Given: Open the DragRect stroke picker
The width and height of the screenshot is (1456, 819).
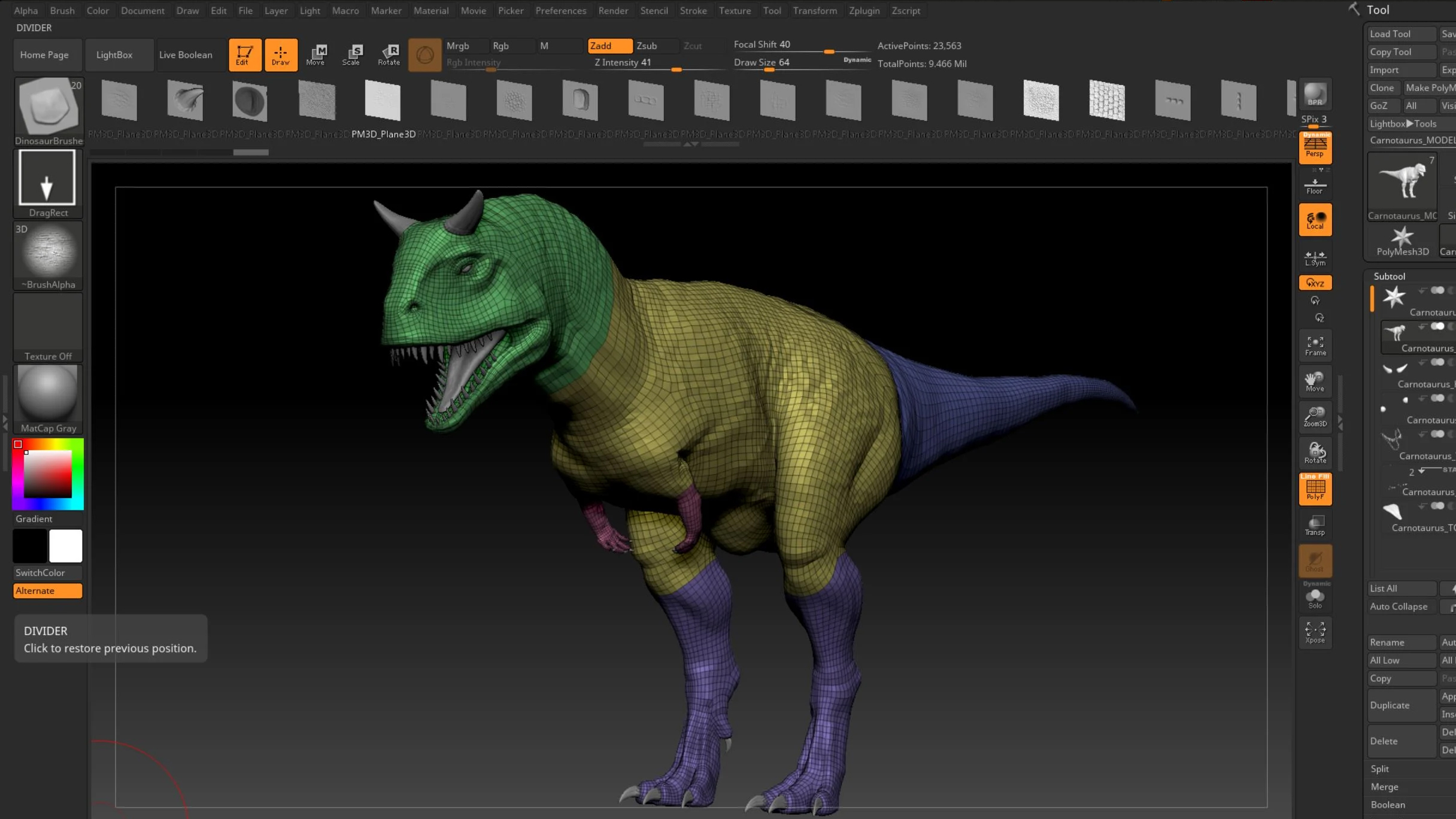Looking at the screenshot, I should click(48, 184).
